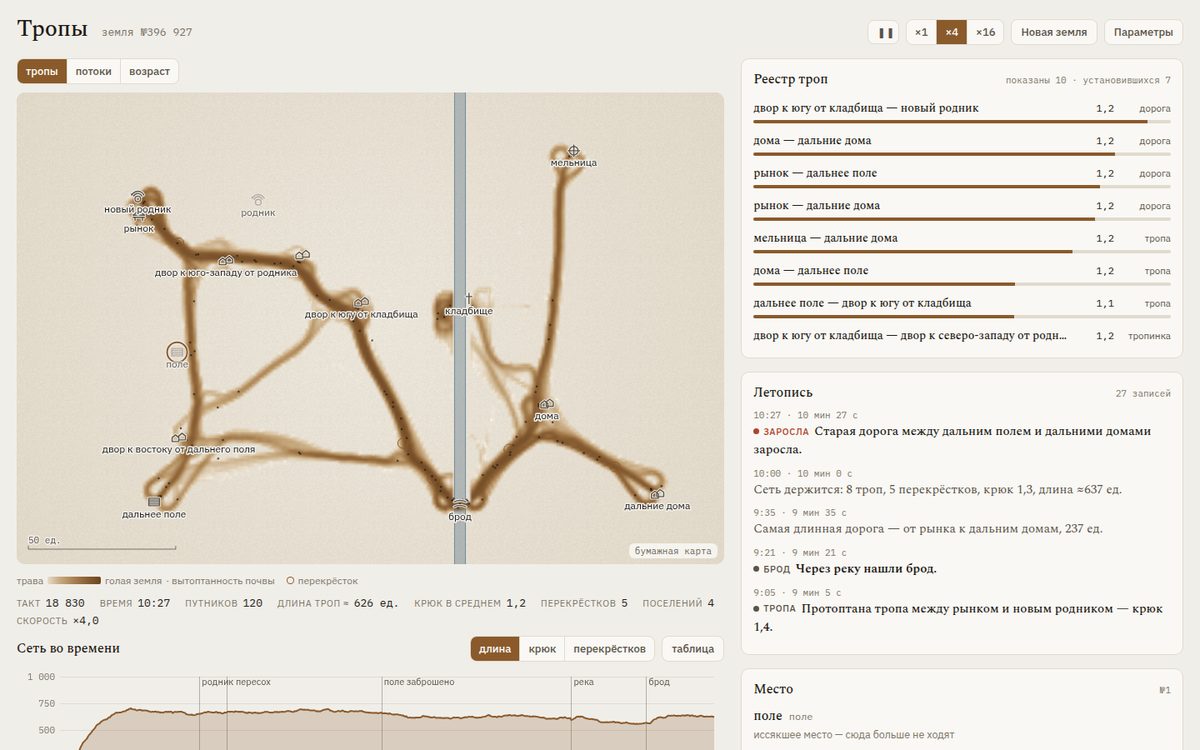Click the progress bar under дома — дальнее поле
1200x750 pixels.
pyautogui.click(x=961, y=284)
